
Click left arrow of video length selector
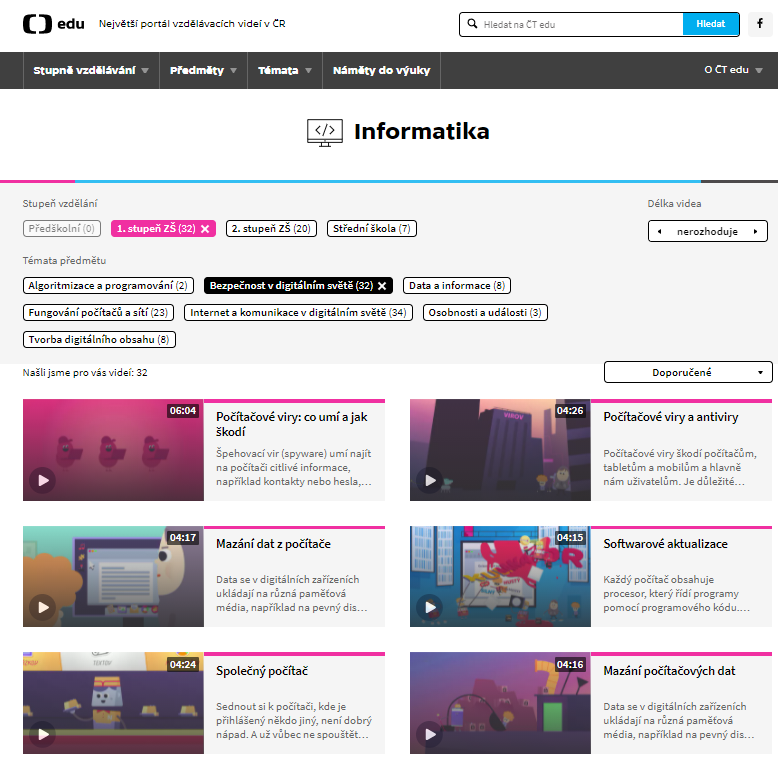click(x=659, y=232)
